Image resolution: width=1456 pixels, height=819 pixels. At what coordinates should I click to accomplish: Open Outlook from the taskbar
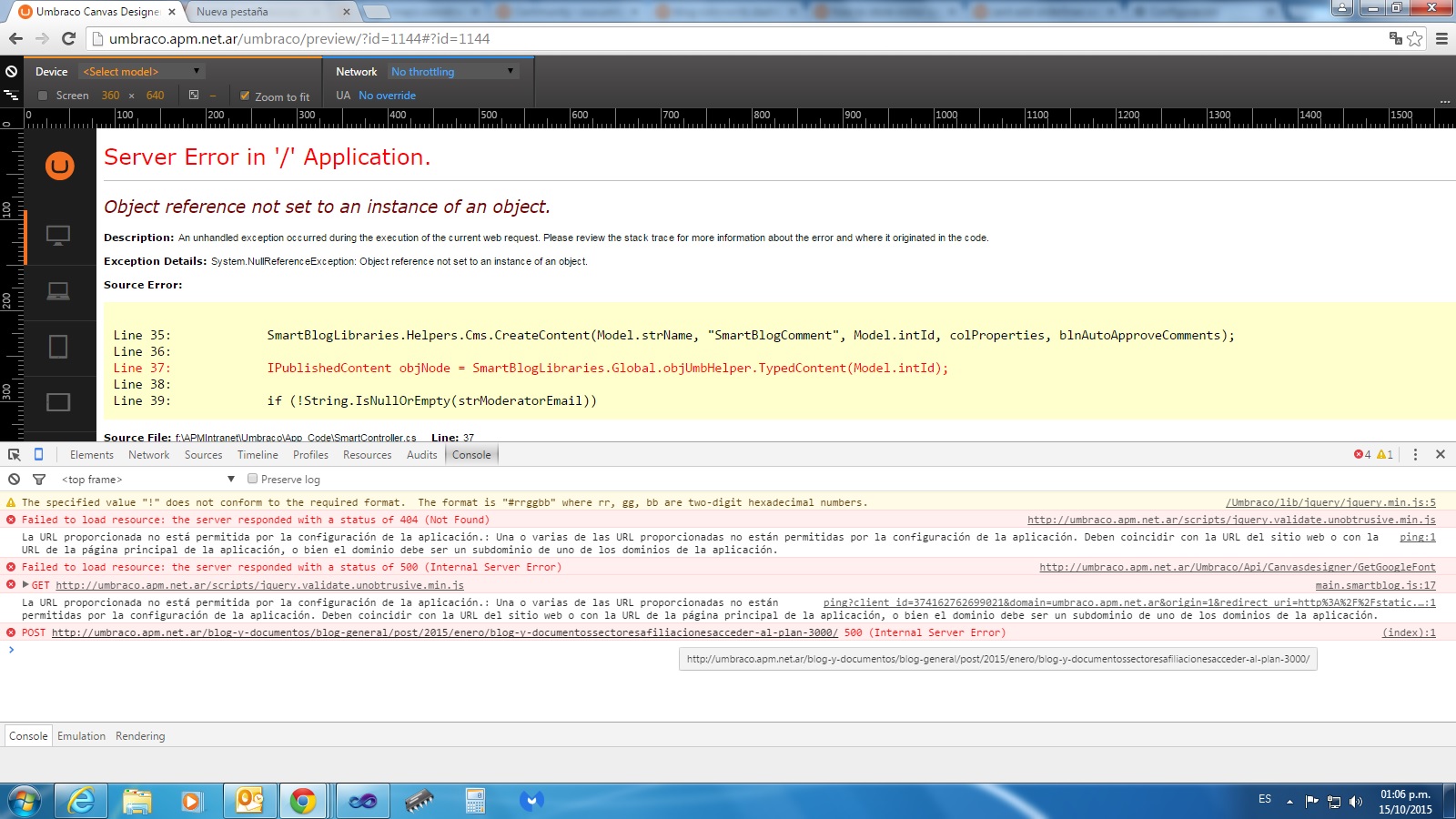click(x=248, y=801)
